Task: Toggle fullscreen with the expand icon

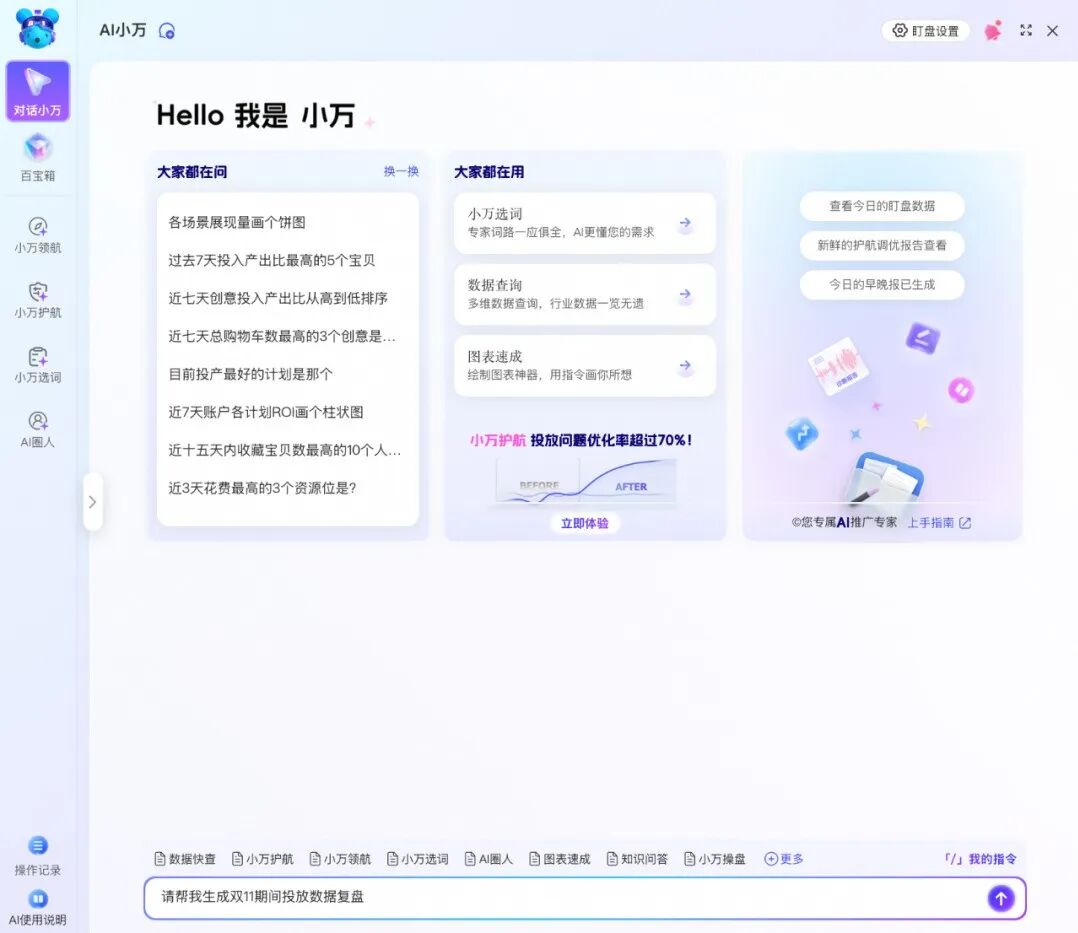Action: click(x=1026, y=30)
